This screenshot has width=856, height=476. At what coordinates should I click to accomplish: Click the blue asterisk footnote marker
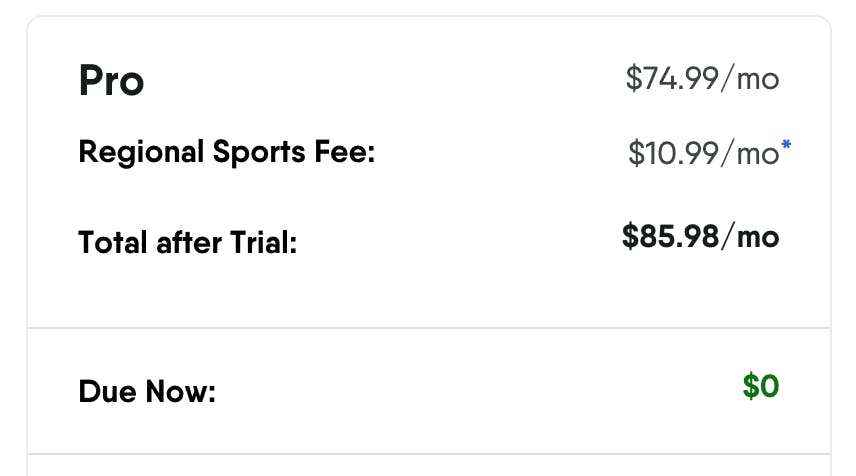(786, 146)
